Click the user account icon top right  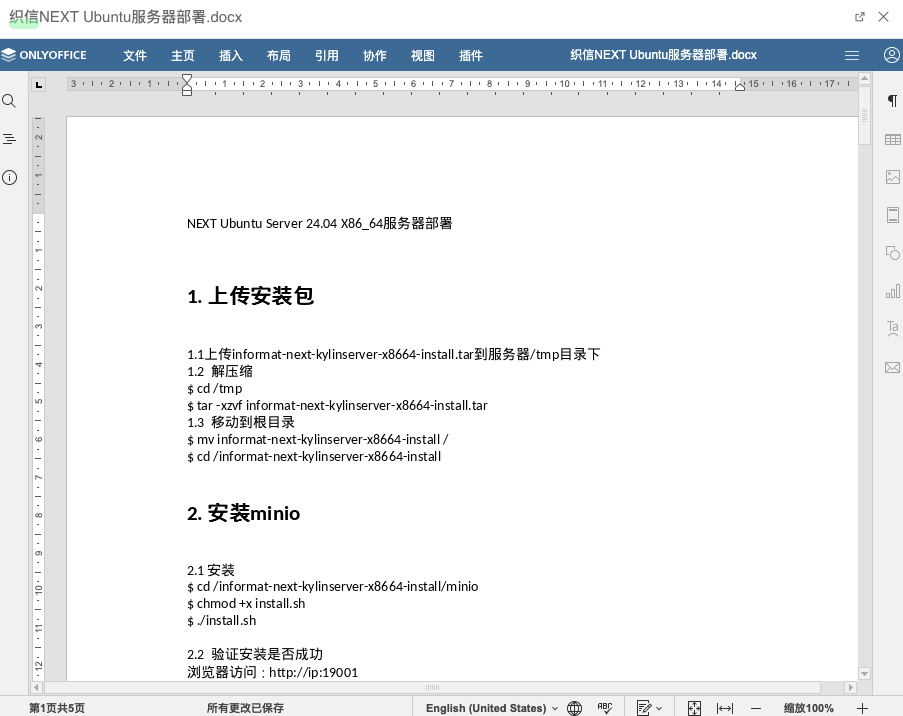pos(891,55)
